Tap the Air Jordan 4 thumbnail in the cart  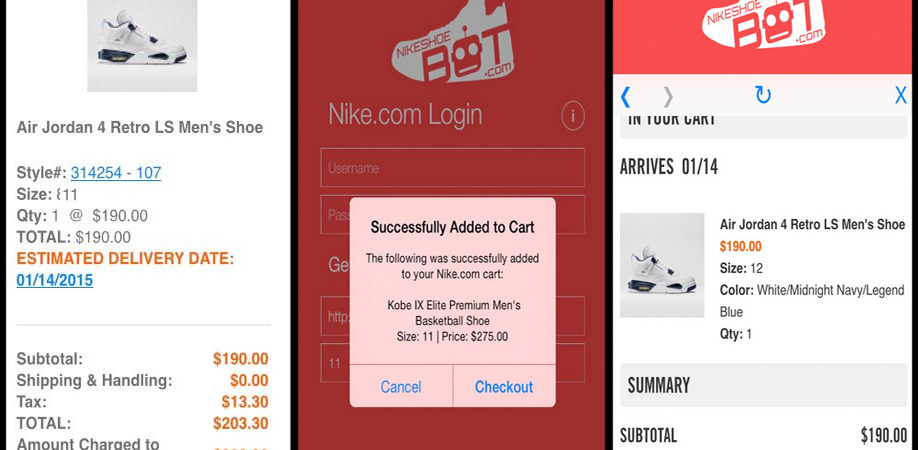pyautogui.click(x=662, y=265)
